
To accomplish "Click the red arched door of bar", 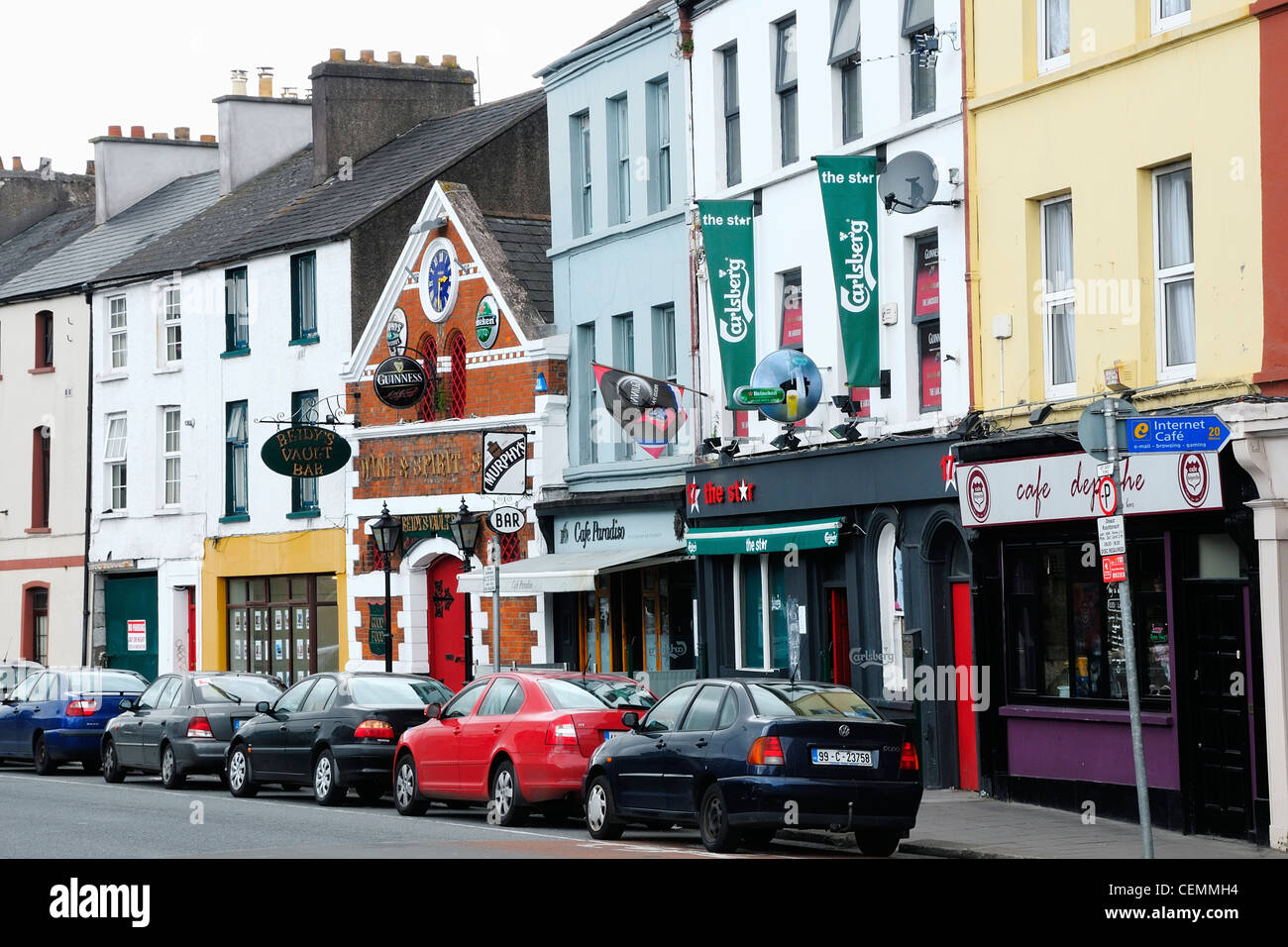I will coord(447,624).
